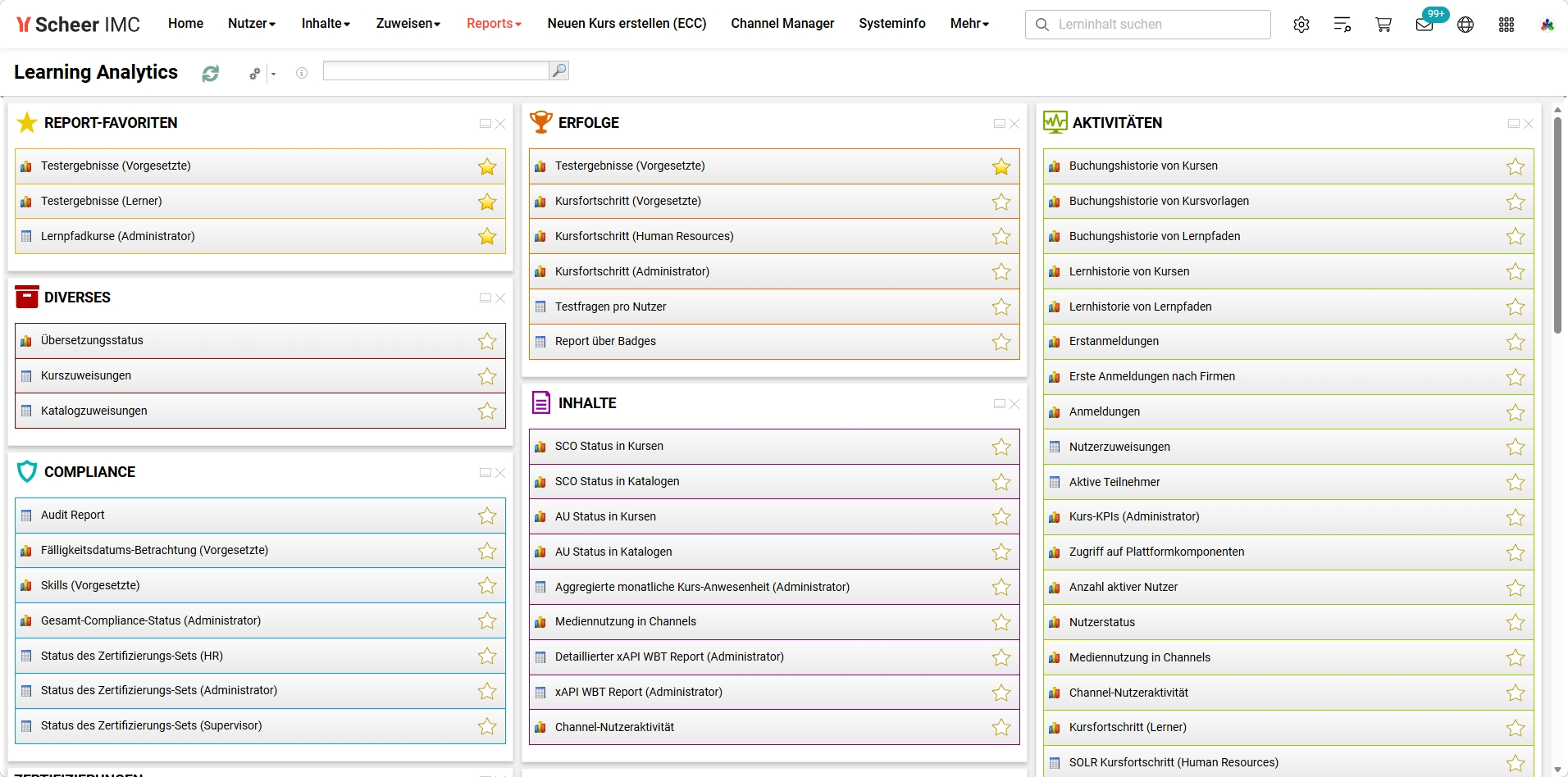Image resolution: width=1568 pixels, height=777 pixels.
Task: Refresh the Learning Analytics page
Action: coord(211,74)
